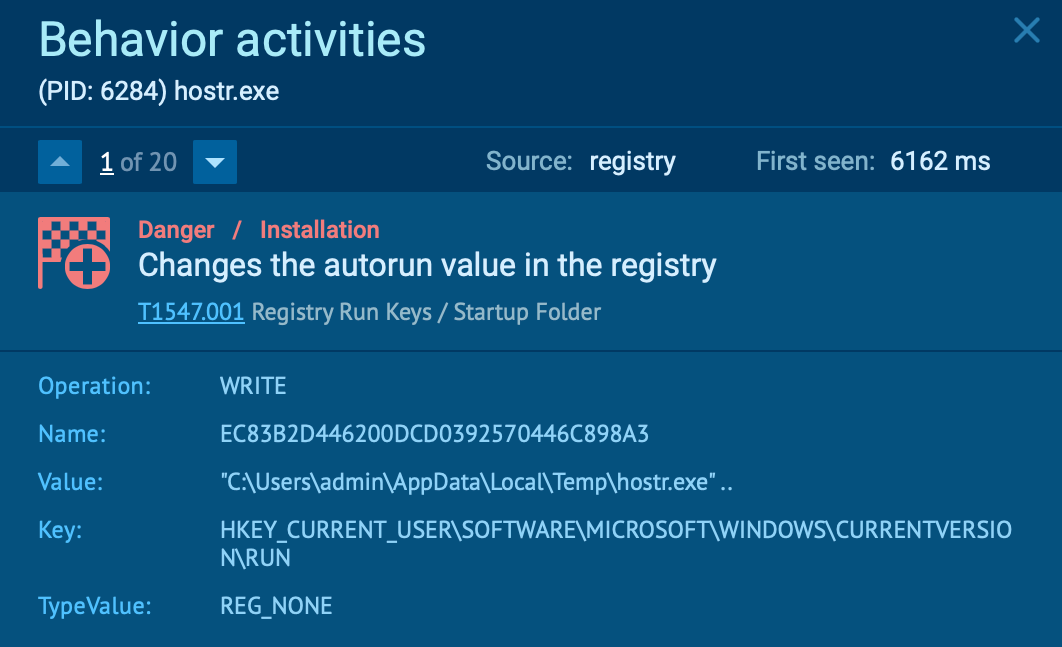
Task: Select the WRITE operation value
Action: 253,385
